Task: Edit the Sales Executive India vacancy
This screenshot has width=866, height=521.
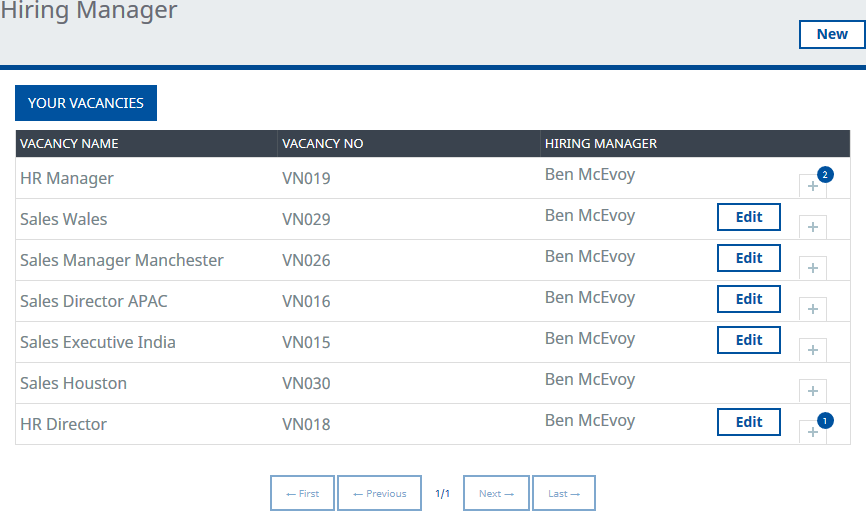Action: (x=748, y=340)
